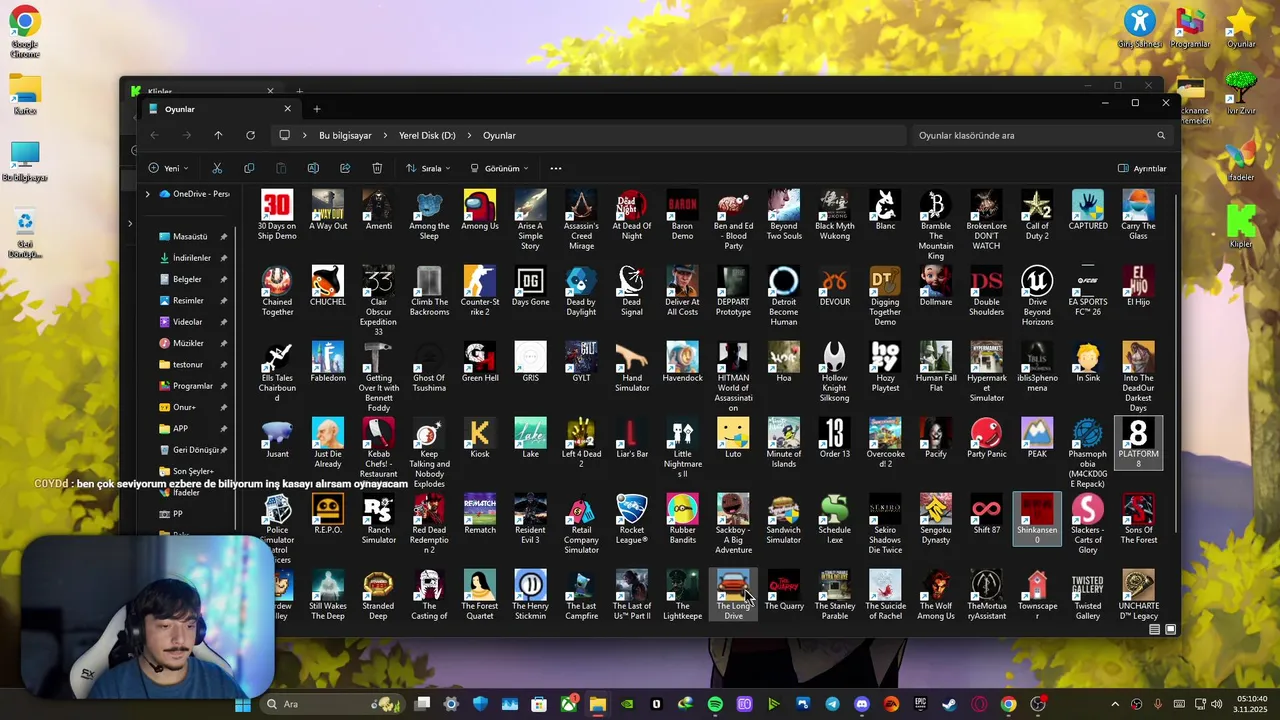Open the Sırala sort dropdown
1280x720 pixels.
pyautogui.click(x=428, y=168)
